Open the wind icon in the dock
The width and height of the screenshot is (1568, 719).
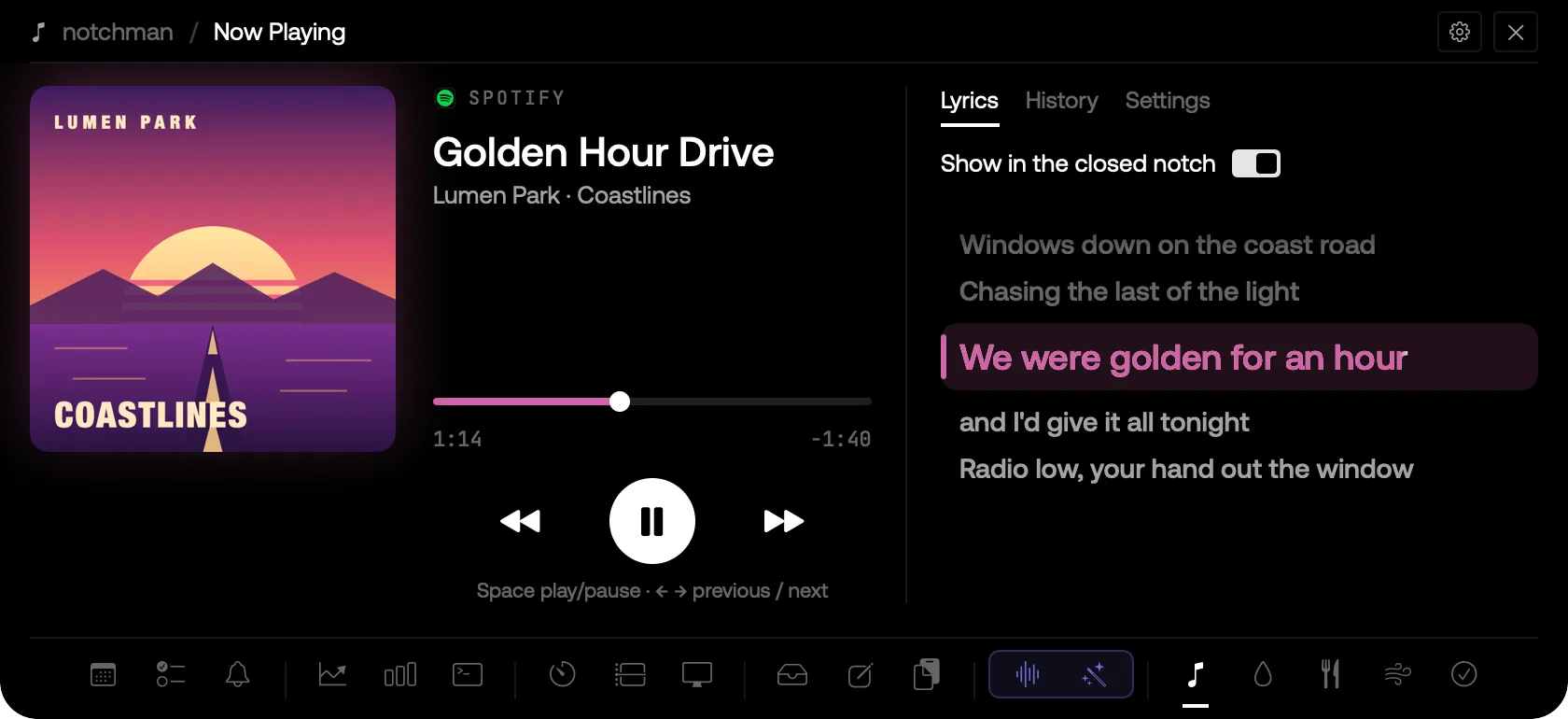(1397, 674)
